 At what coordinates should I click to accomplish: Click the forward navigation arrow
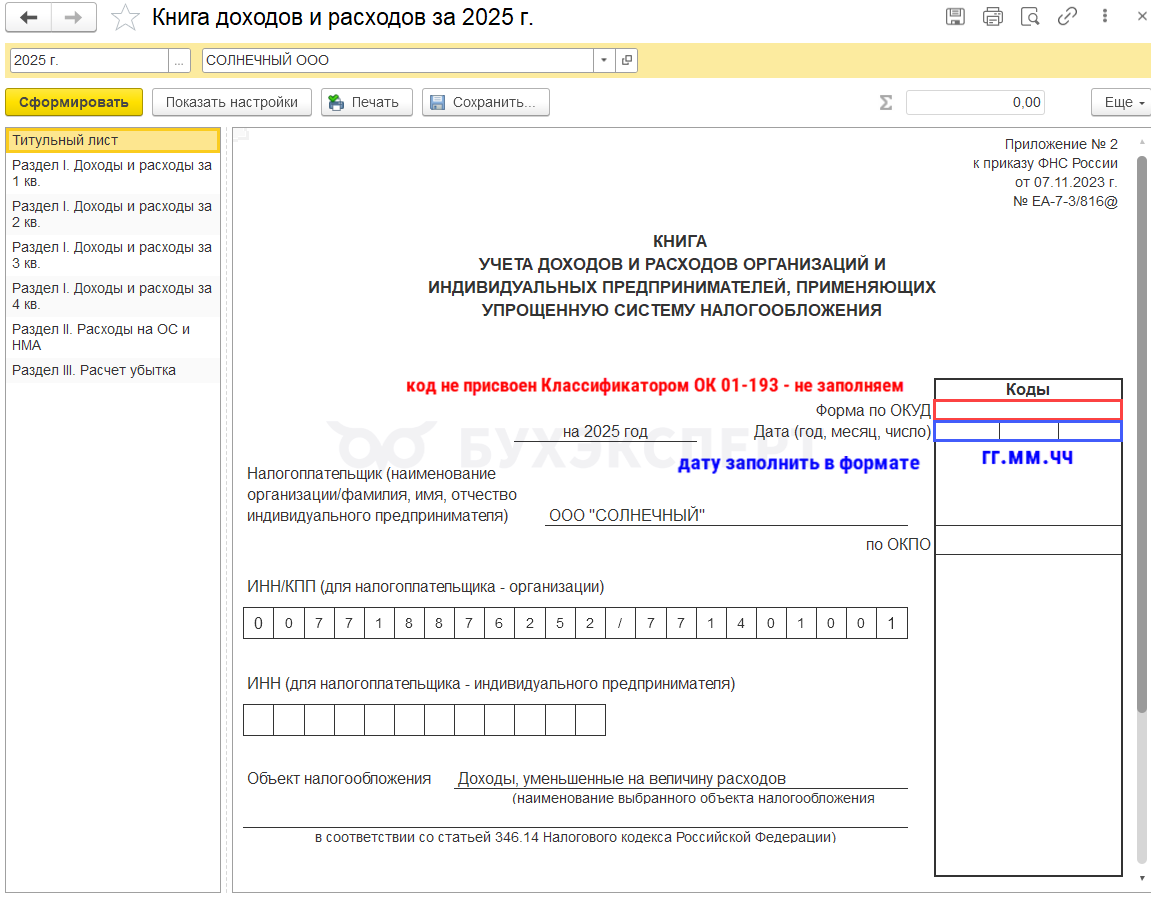(73, 18)
